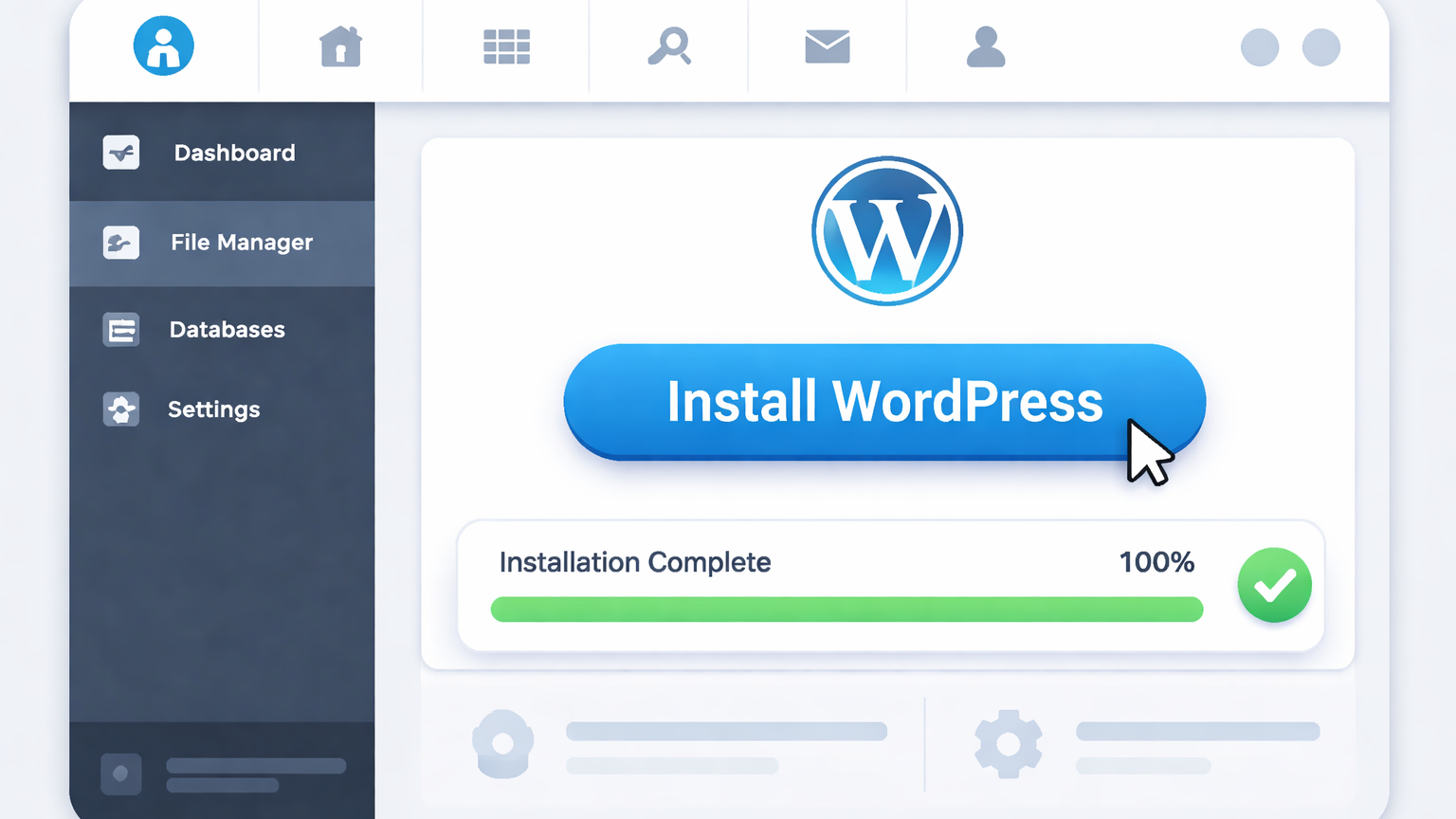
Task: Open the grid apps icon in the top bar
Action: pos(506,45)
